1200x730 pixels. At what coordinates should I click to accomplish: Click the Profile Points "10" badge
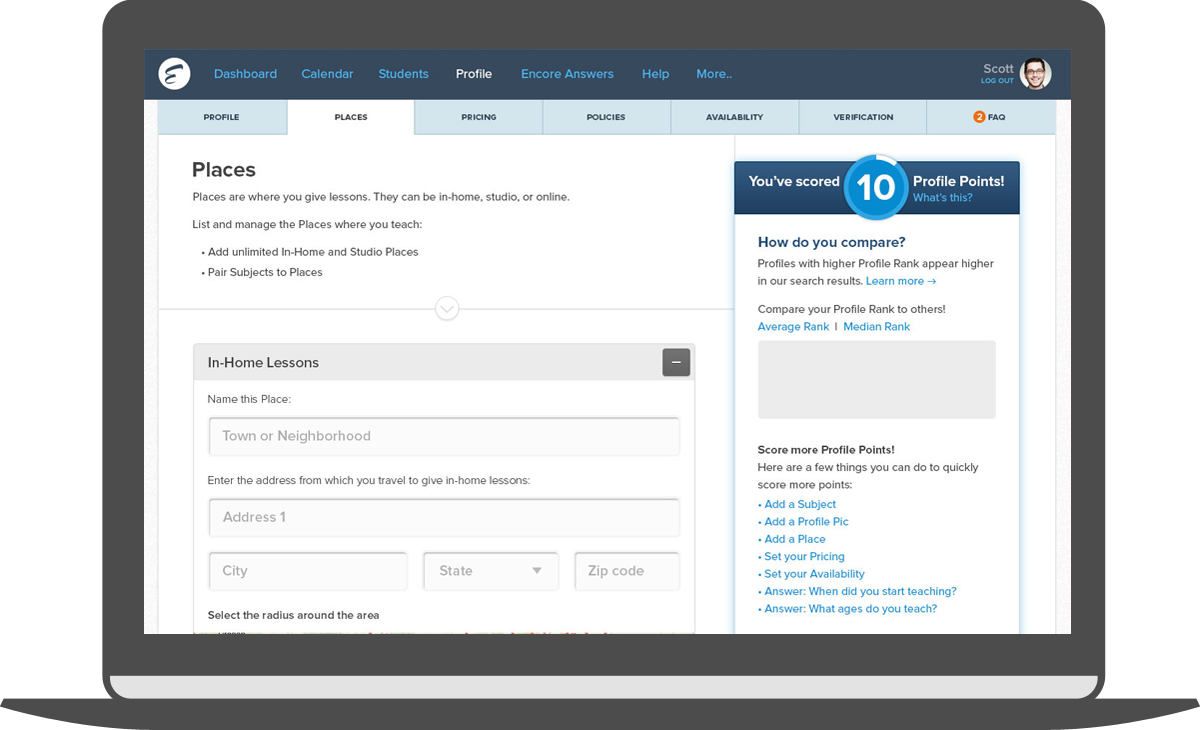point(876,188)
